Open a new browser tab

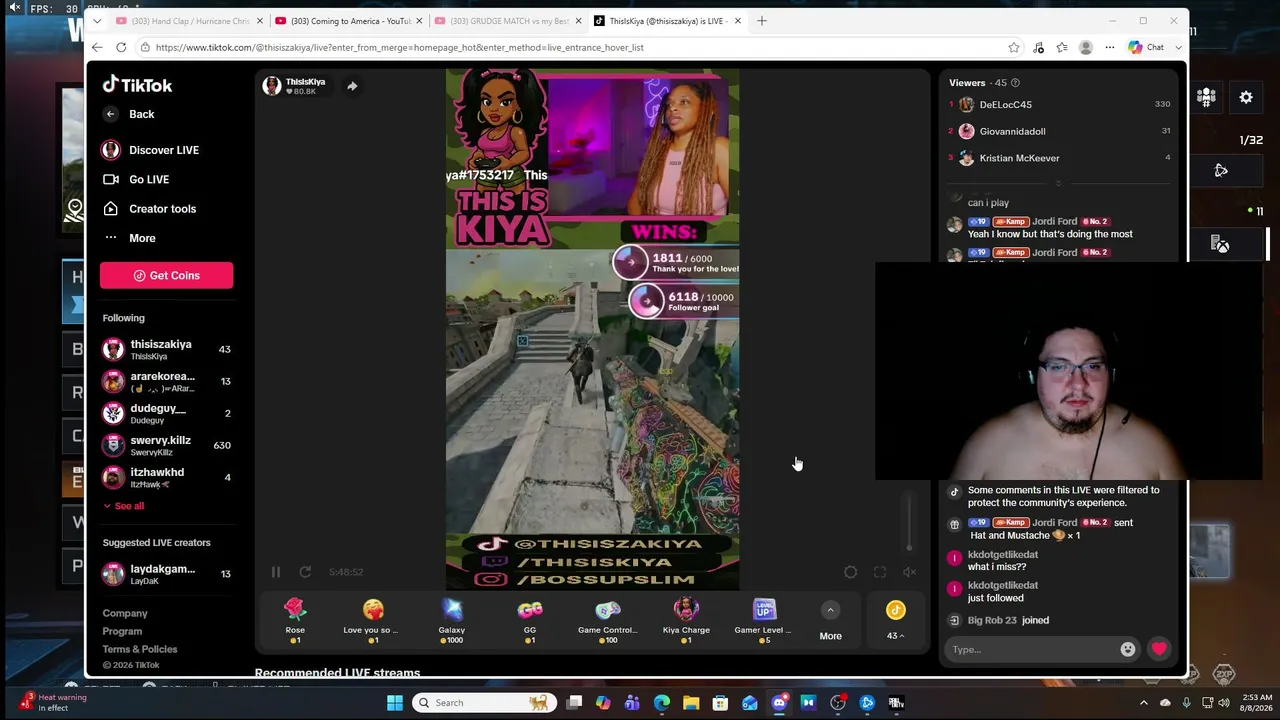click(x=762, y=21)
